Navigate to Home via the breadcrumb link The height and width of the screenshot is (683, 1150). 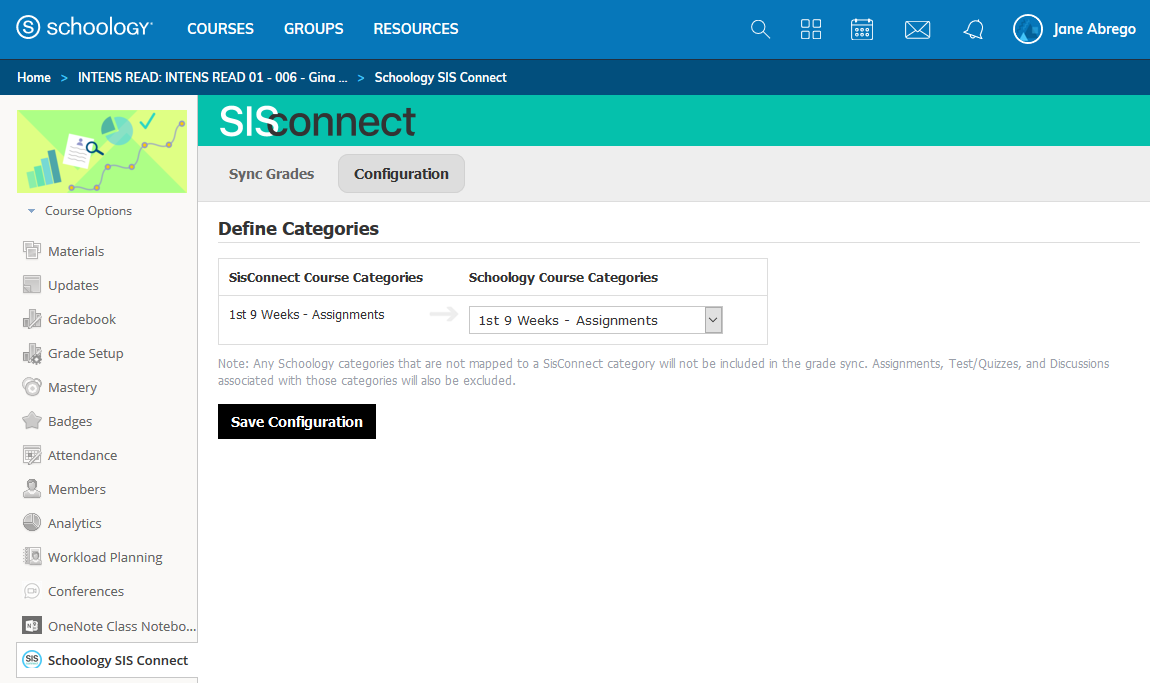pos(34,77)
